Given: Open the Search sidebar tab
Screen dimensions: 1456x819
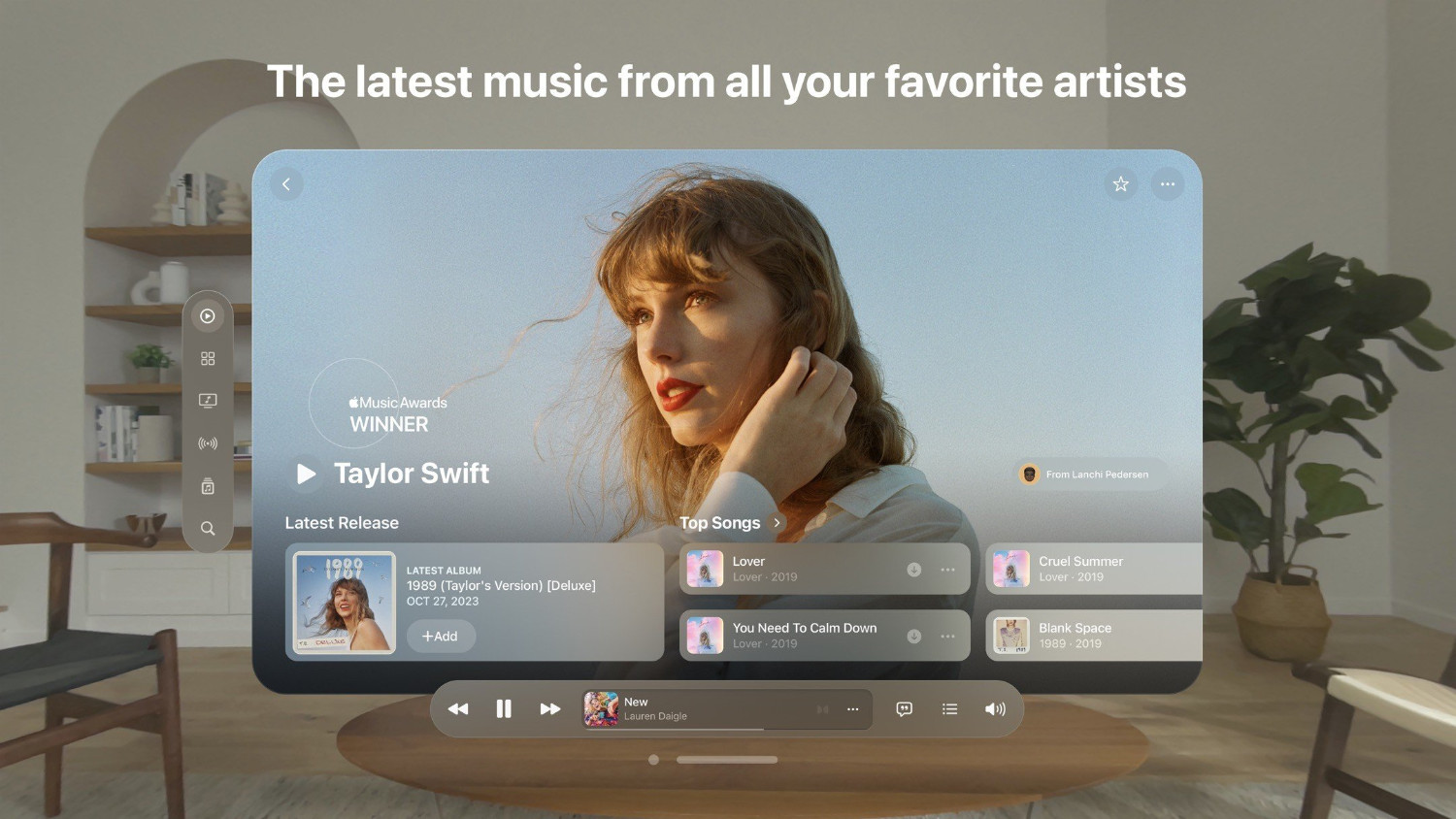Looking at the screenshot, I should [208, 529].
